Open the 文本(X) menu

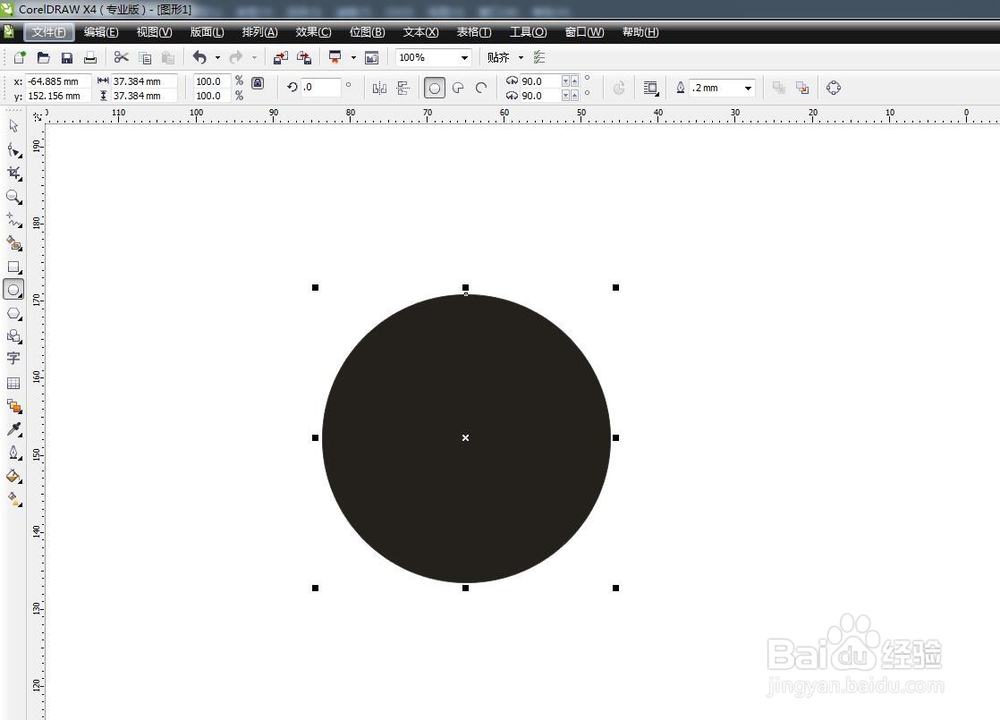421,32
